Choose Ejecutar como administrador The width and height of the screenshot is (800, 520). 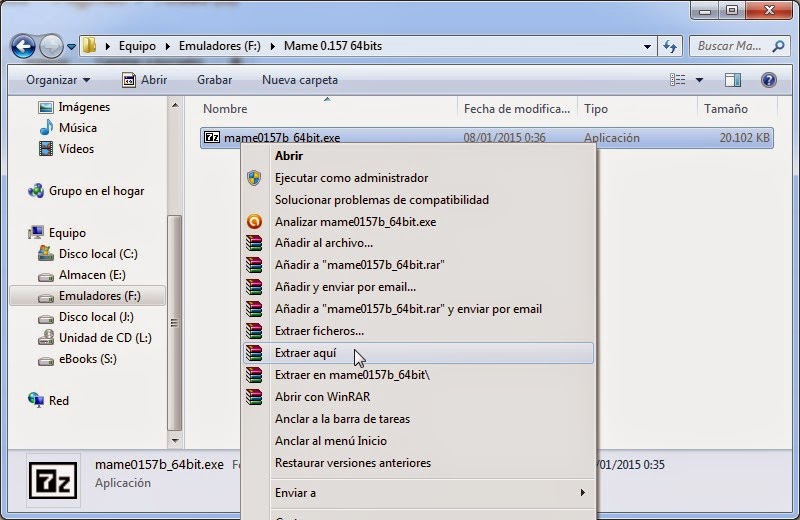pyautogui.click(x=418, y=178)
